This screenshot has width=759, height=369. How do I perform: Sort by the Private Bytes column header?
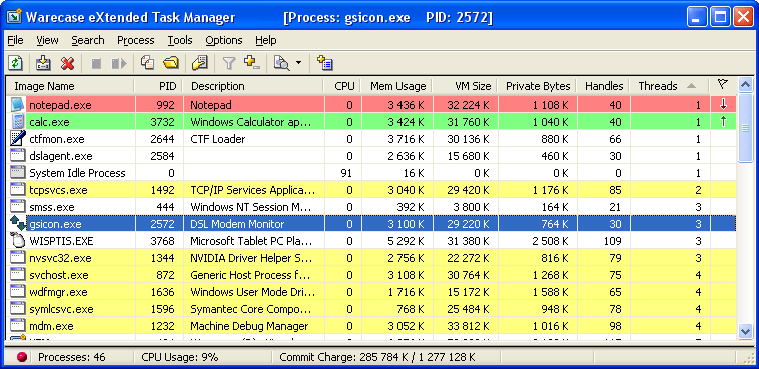(x=537, y=86)
